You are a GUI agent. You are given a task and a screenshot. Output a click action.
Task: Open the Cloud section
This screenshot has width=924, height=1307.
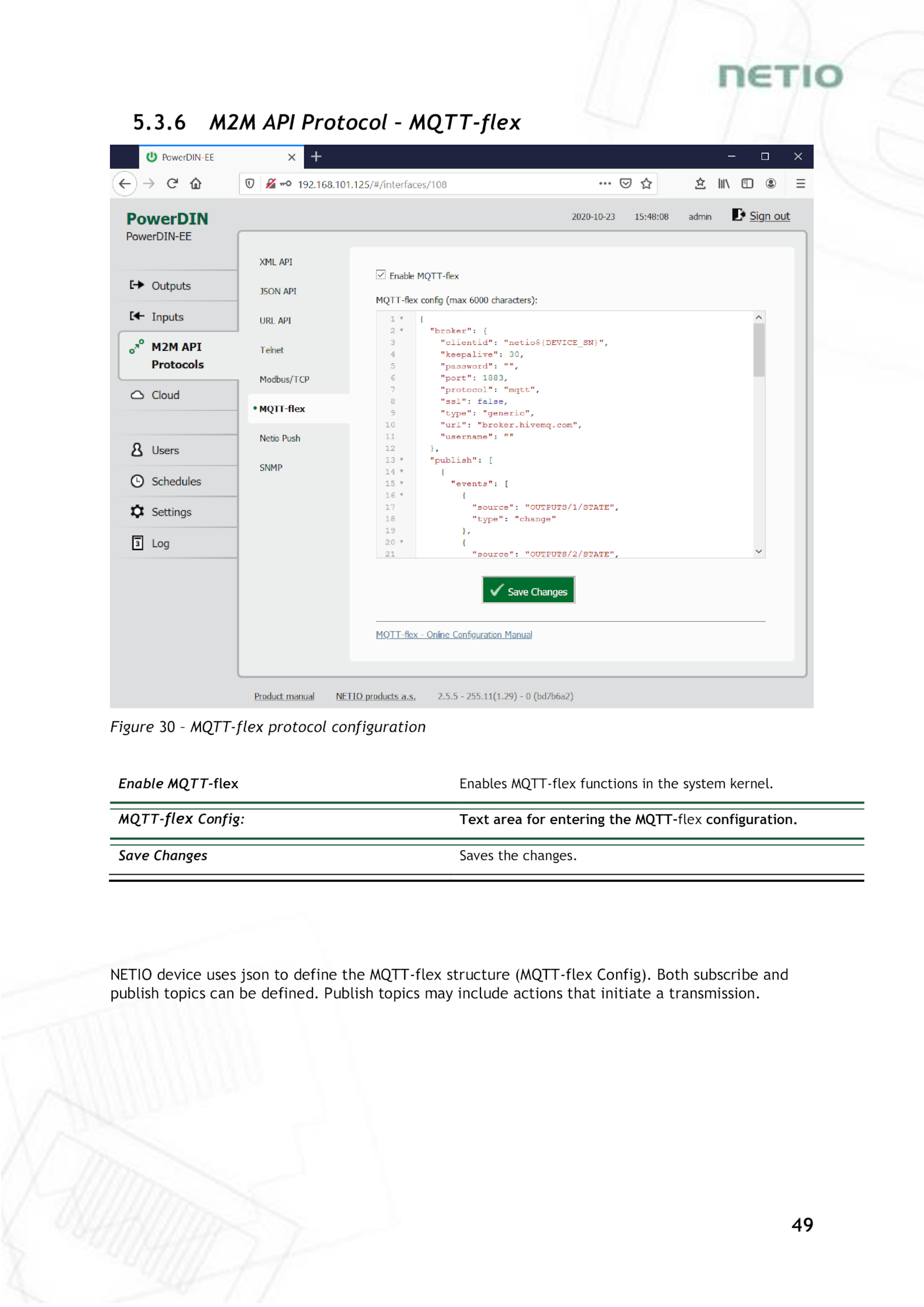pyautogui.click(x=165, y=395)
